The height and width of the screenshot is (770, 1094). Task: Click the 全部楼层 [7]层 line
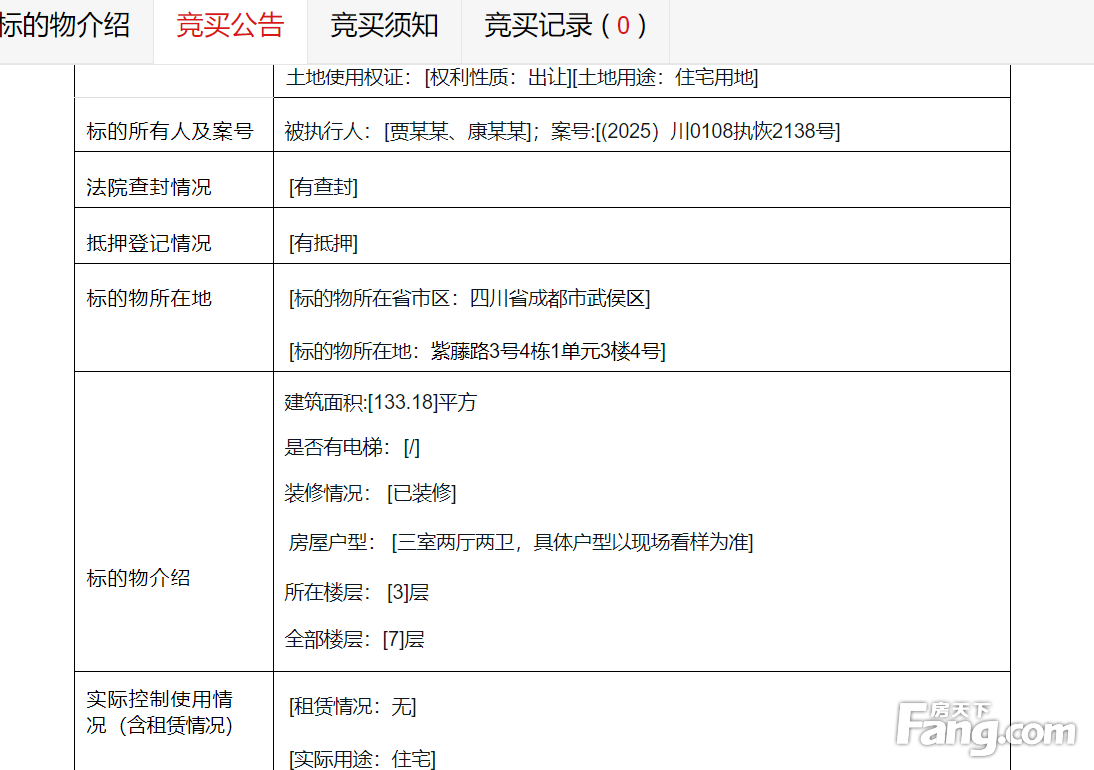point(355,639)
